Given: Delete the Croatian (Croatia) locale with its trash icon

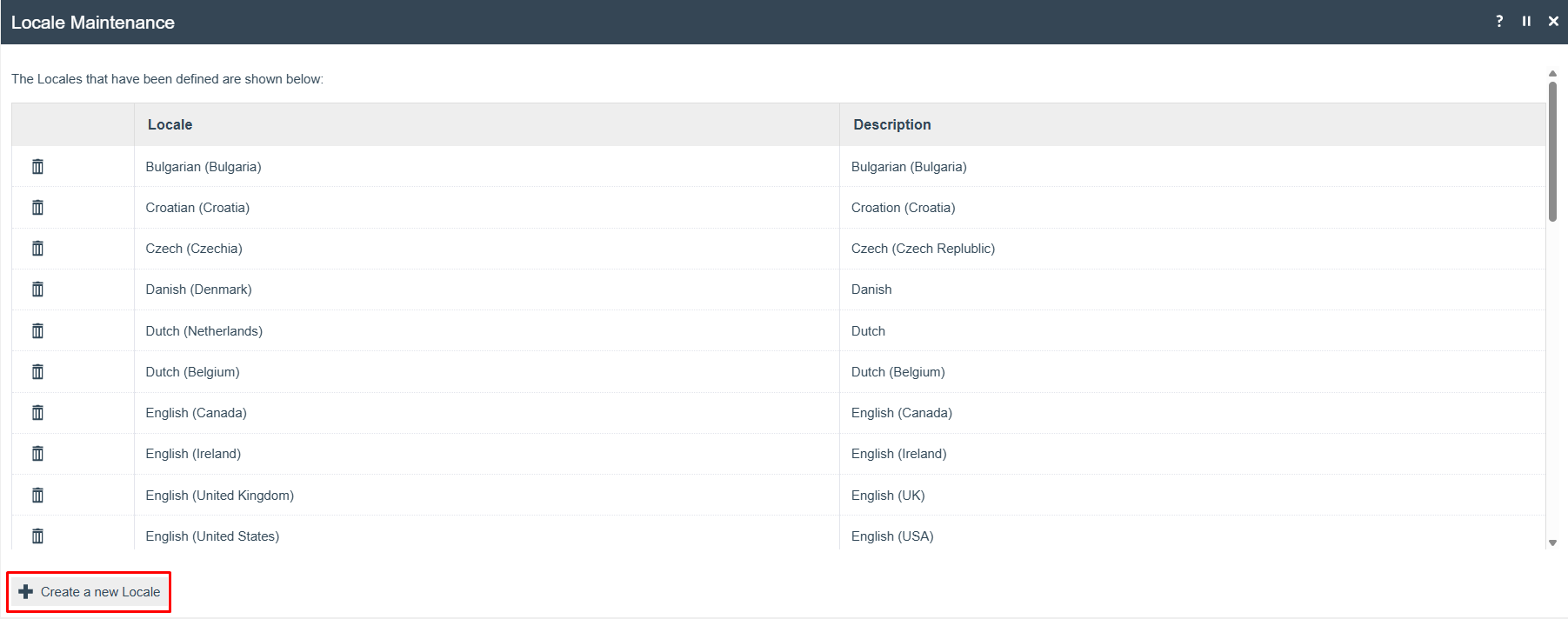Looking at the screenshot, I should (37, 207).
